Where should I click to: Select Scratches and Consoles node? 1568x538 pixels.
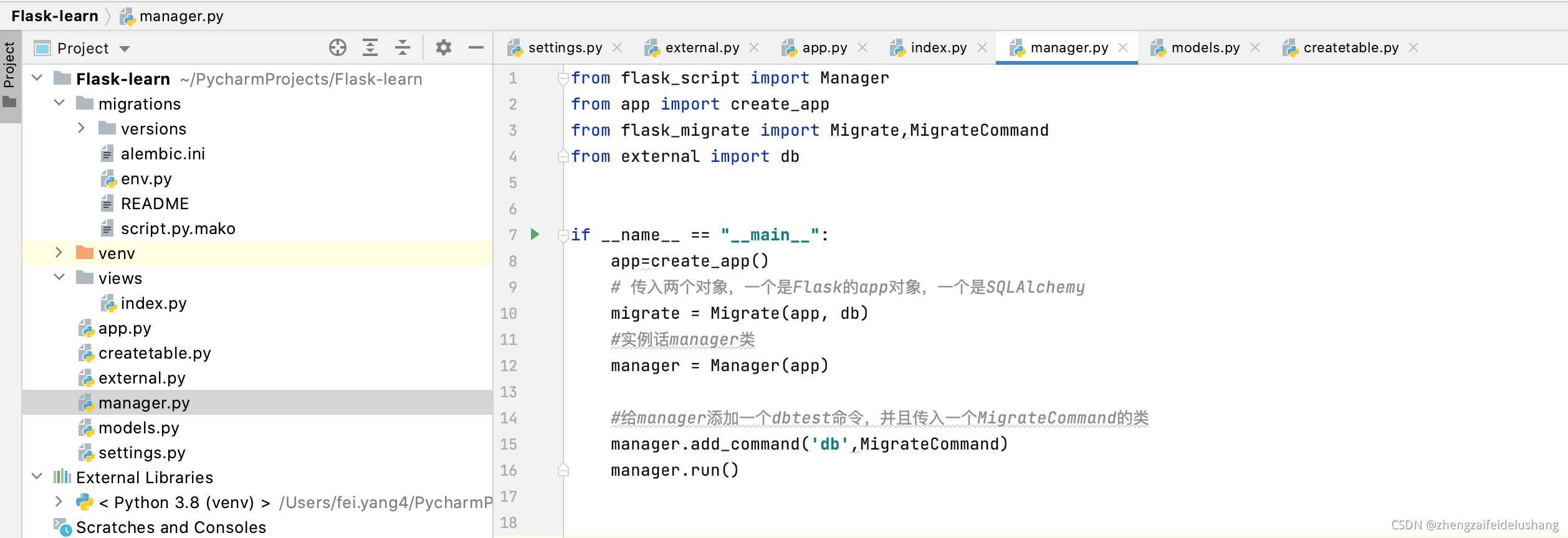[171, 527]
